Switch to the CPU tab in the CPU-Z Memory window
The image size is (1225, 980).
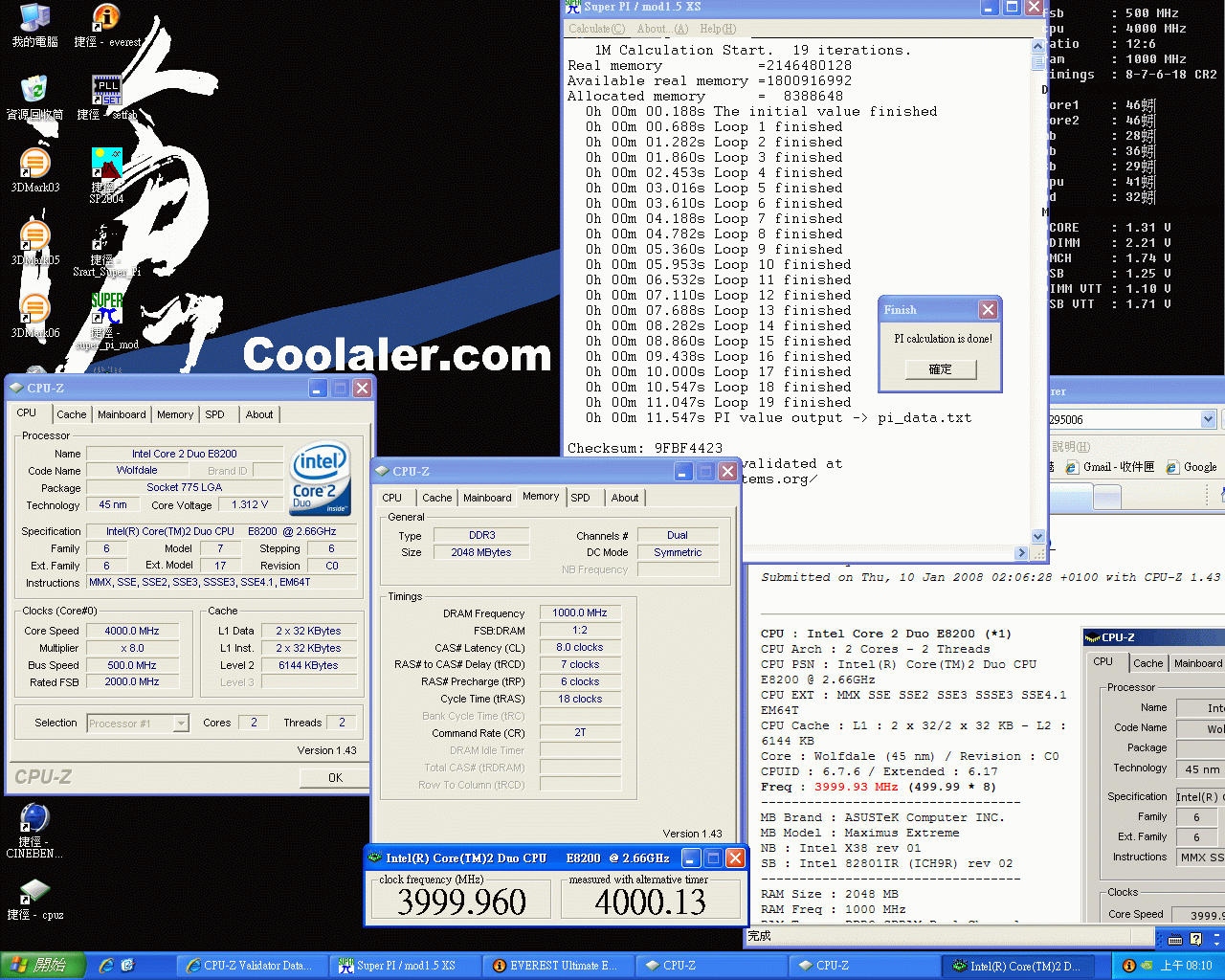(x=392, y=498)
